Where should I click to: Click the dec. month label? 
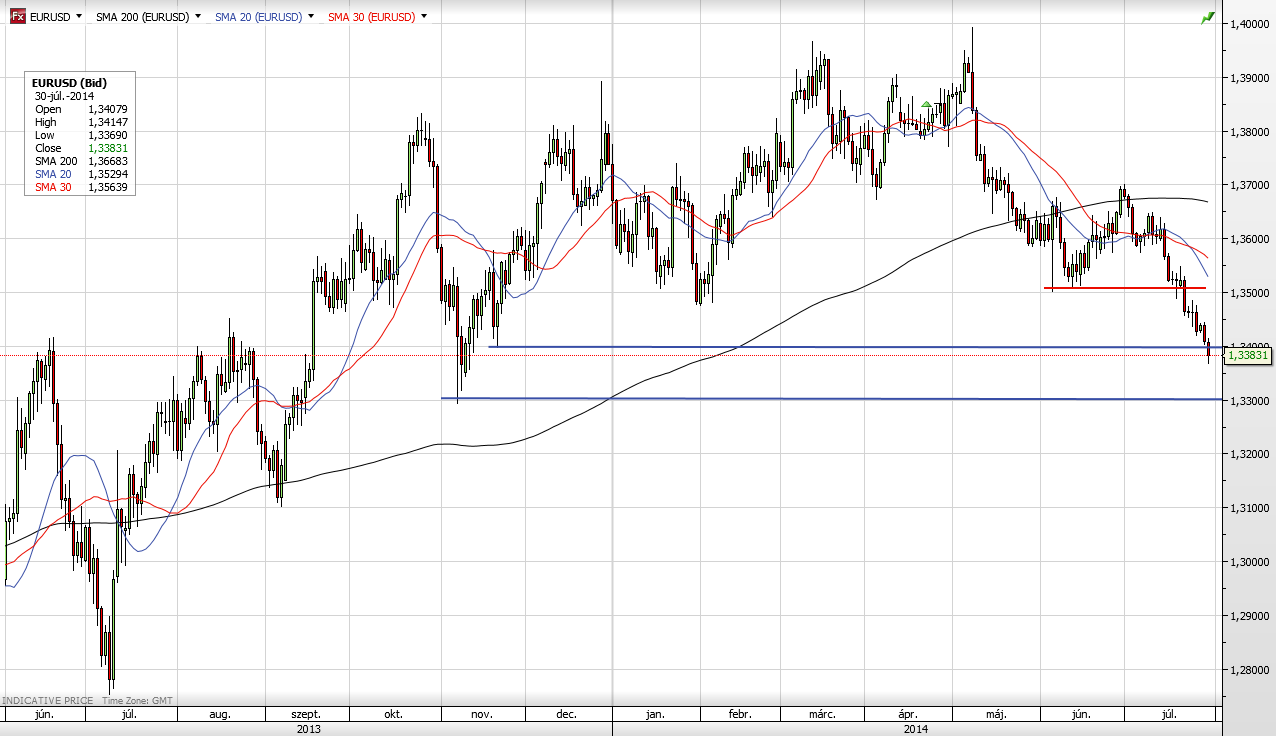pos(566,715)
